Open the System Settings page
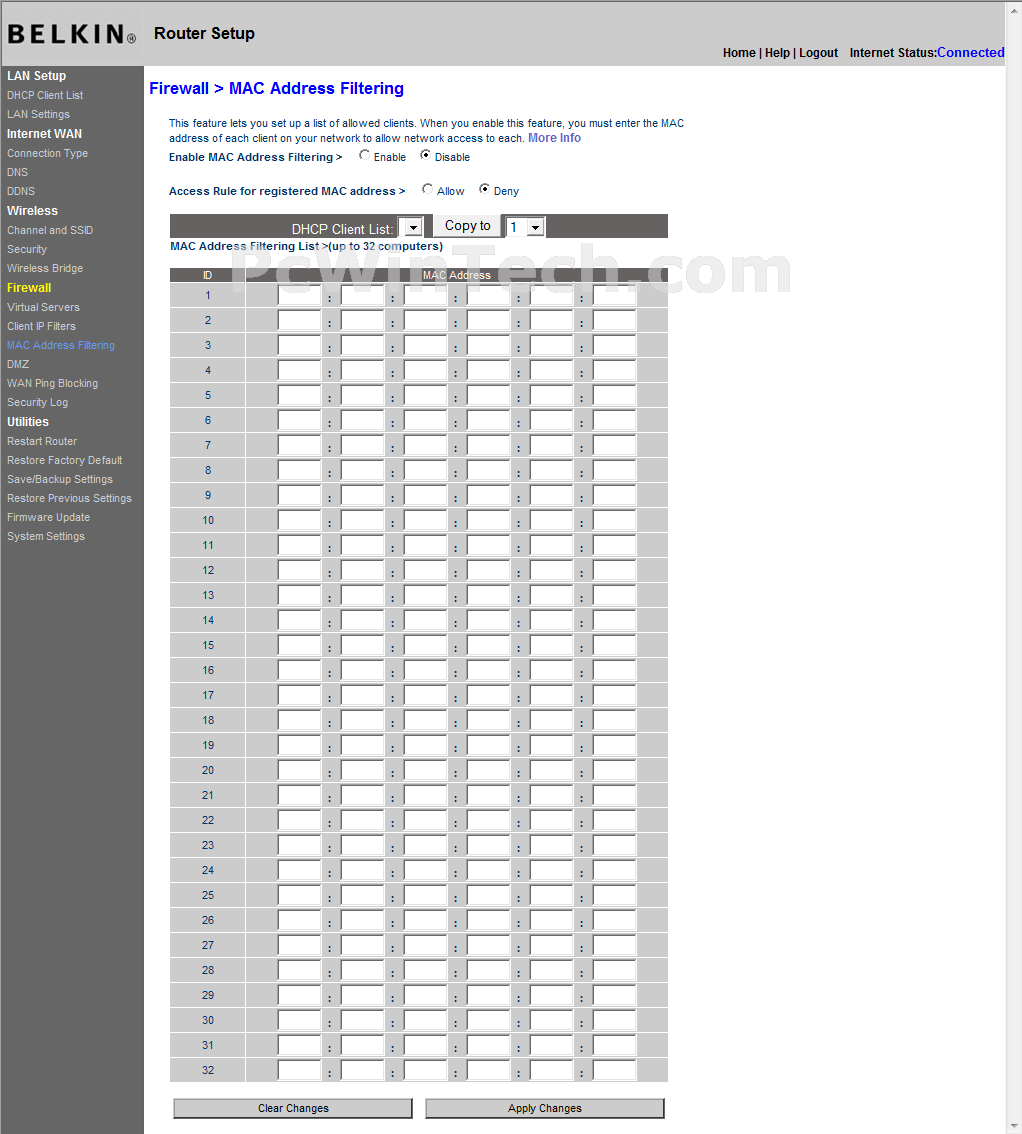Image resolution: width=1022 pixels, height=1134 pixels. 46,536
